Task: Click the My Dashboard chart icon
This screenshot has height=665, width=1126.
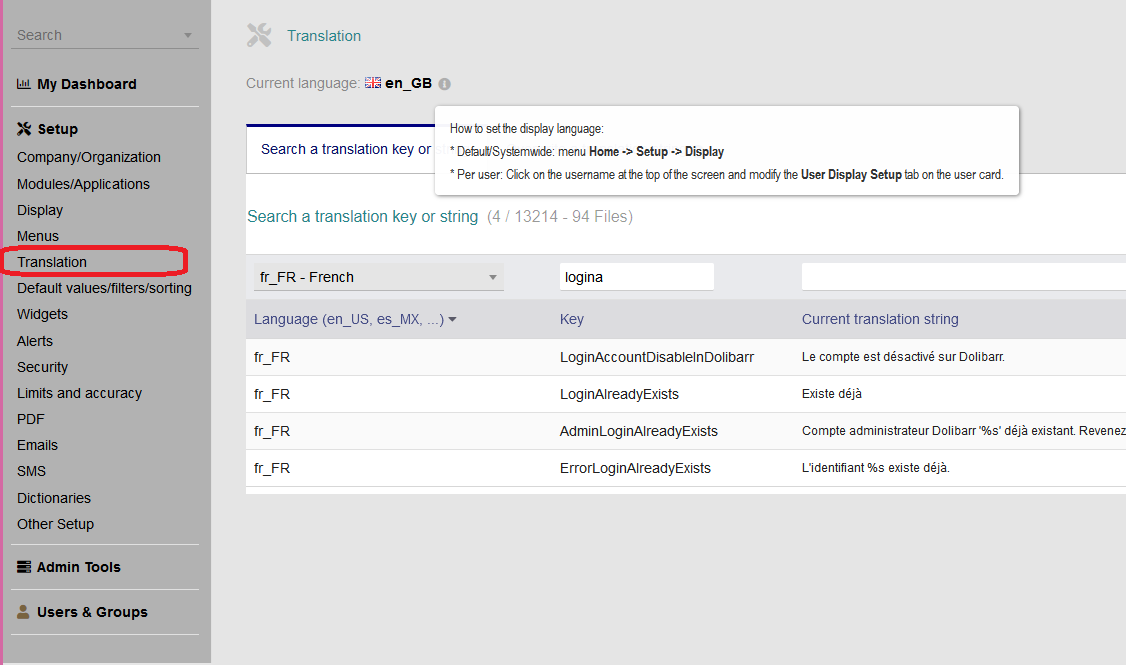Action: 24,85
